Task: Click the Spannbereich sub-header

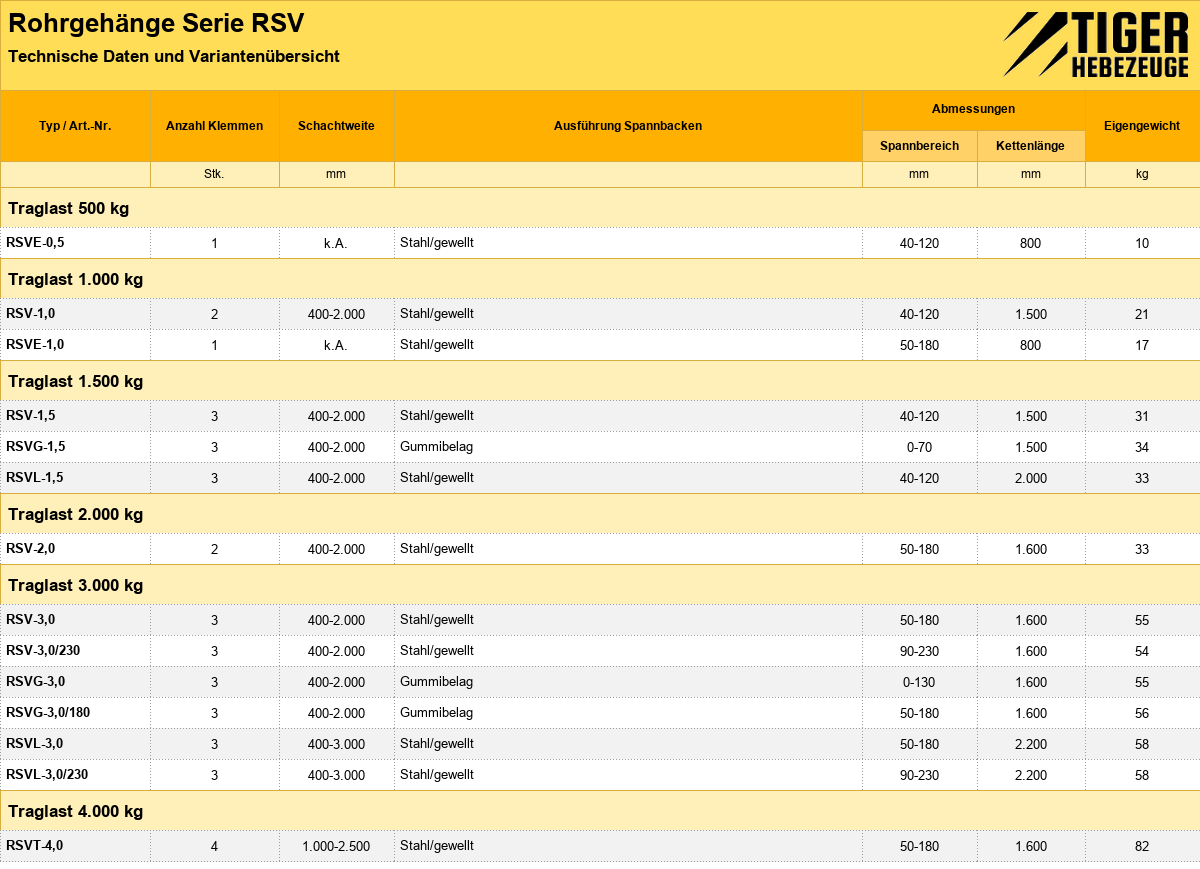Action: point(920,146)
